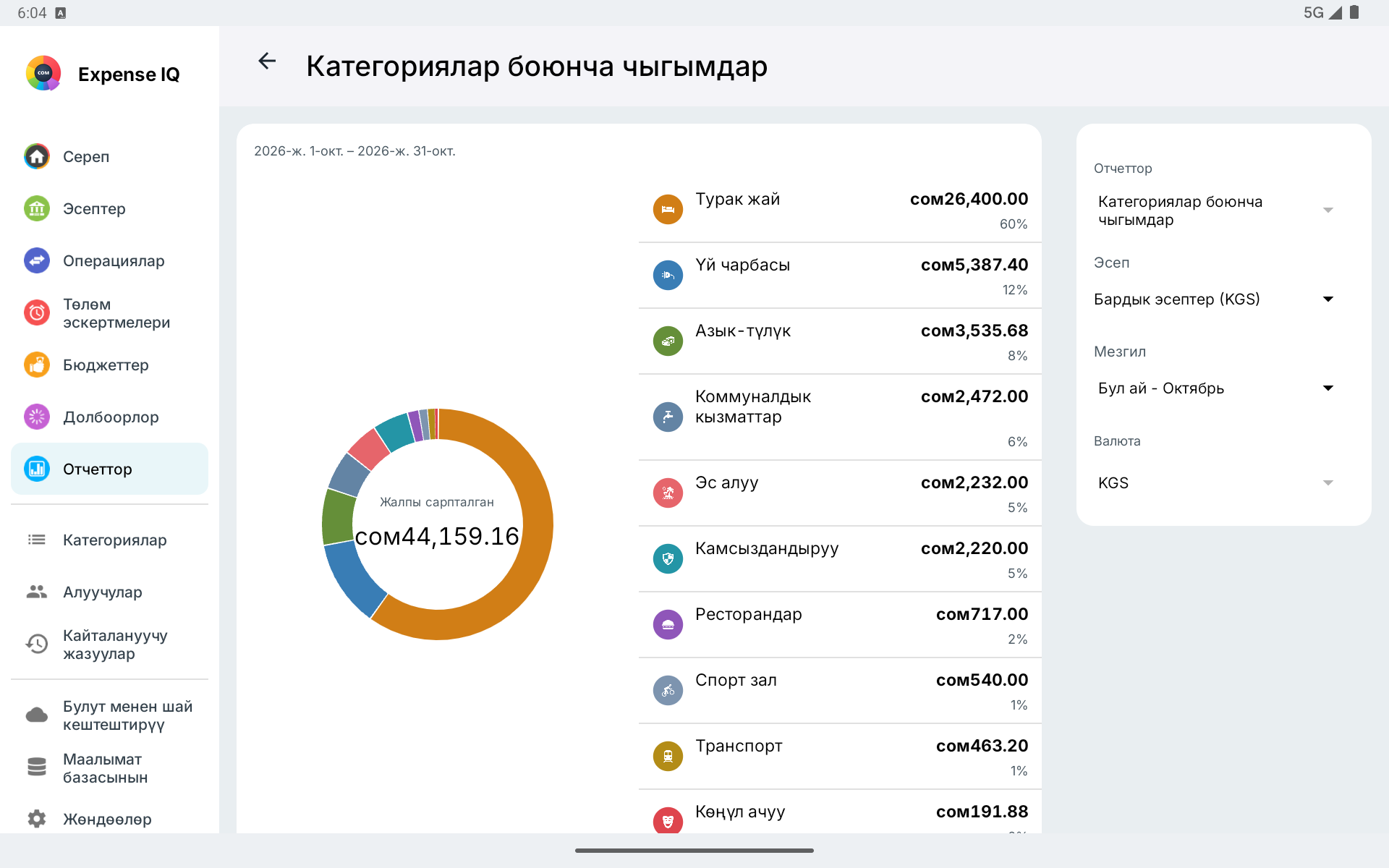This screenshot has width=1389, height=868.
Task: Open Категориялар list icon
Action: [37, 540]
